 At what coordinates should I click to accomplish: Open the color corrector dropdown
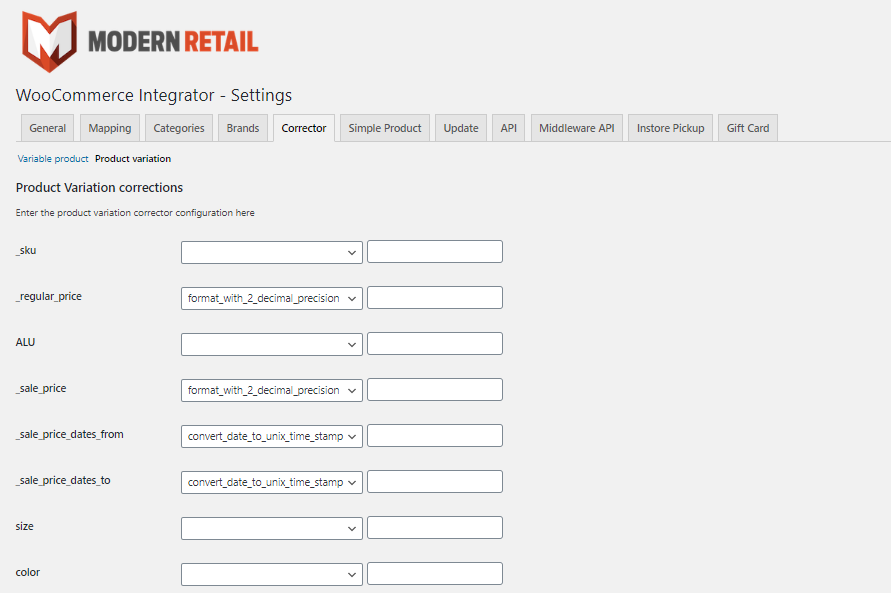pos(272,574)
